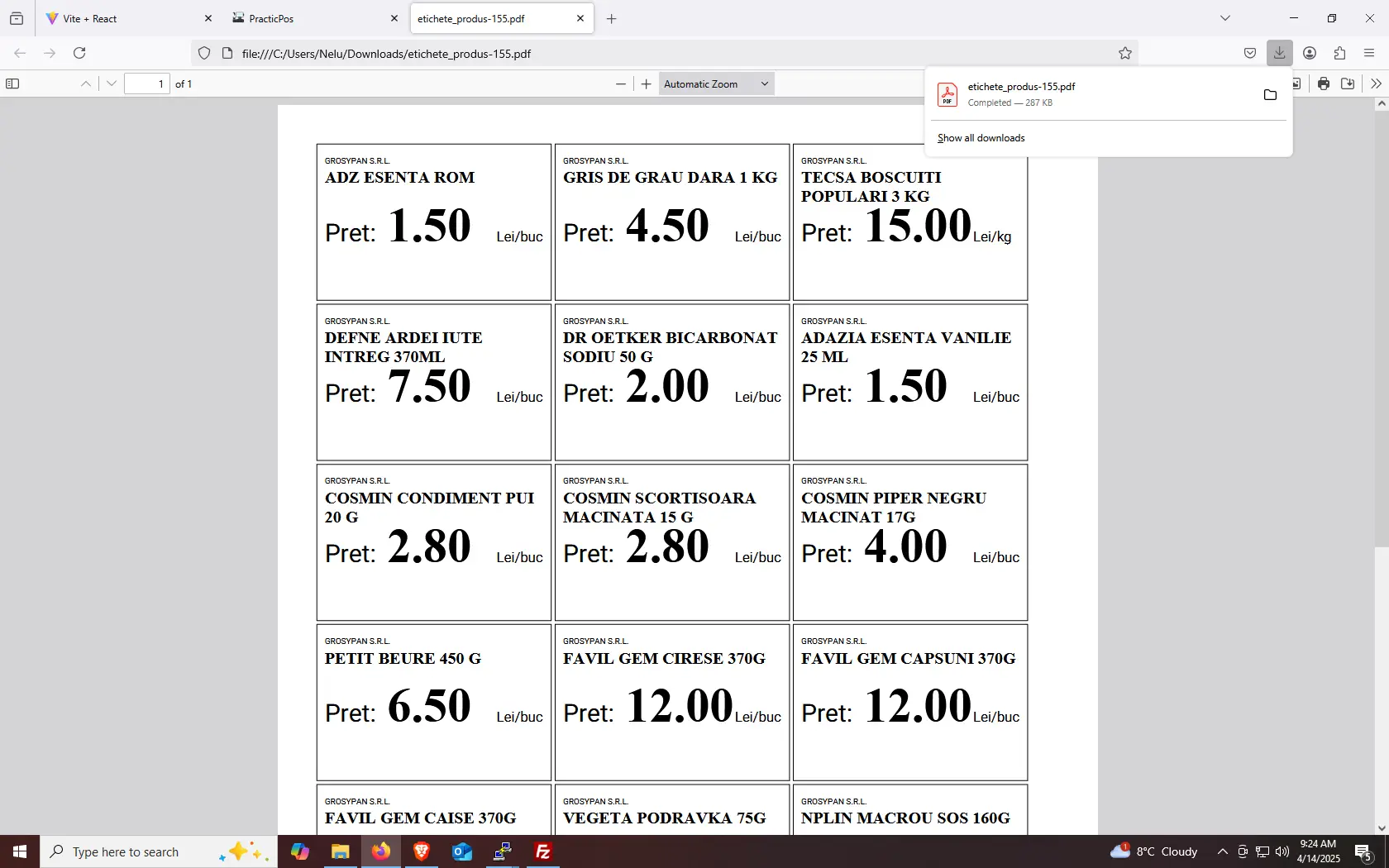Print the PDF using the printer icon

point(1324,83)
